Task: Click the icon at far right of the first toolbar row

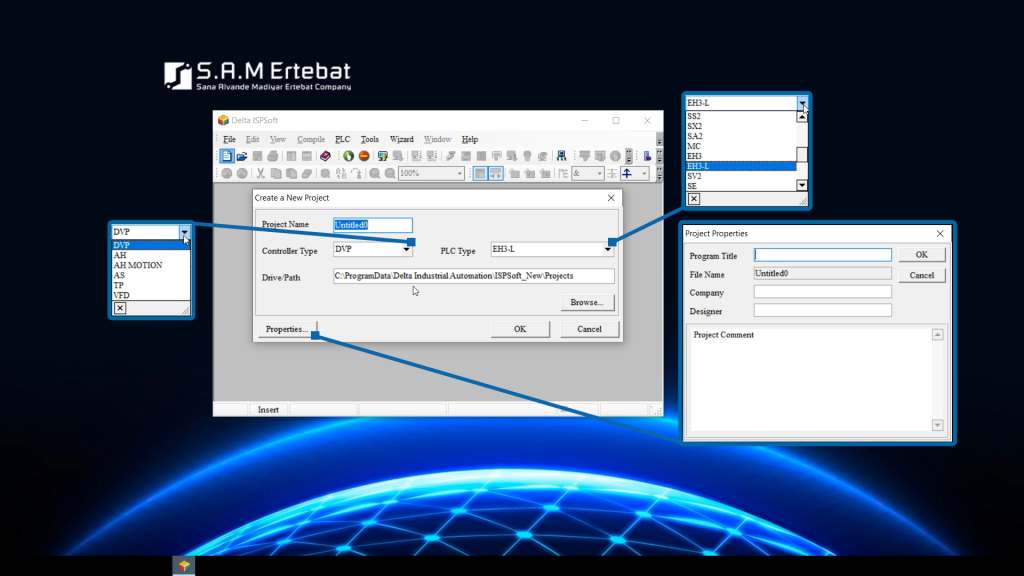Action: [x=647, y=156]
